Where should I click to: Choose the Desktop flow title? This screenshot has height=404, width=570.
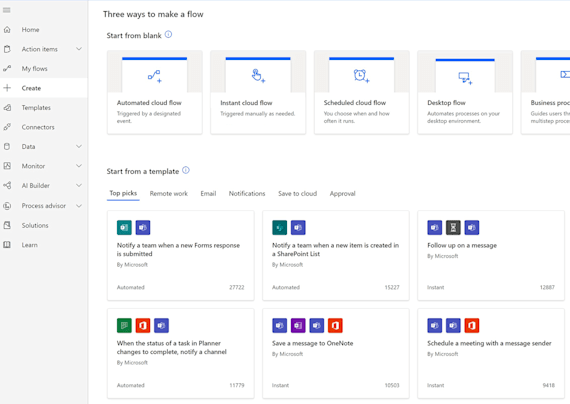pos(446,103)
